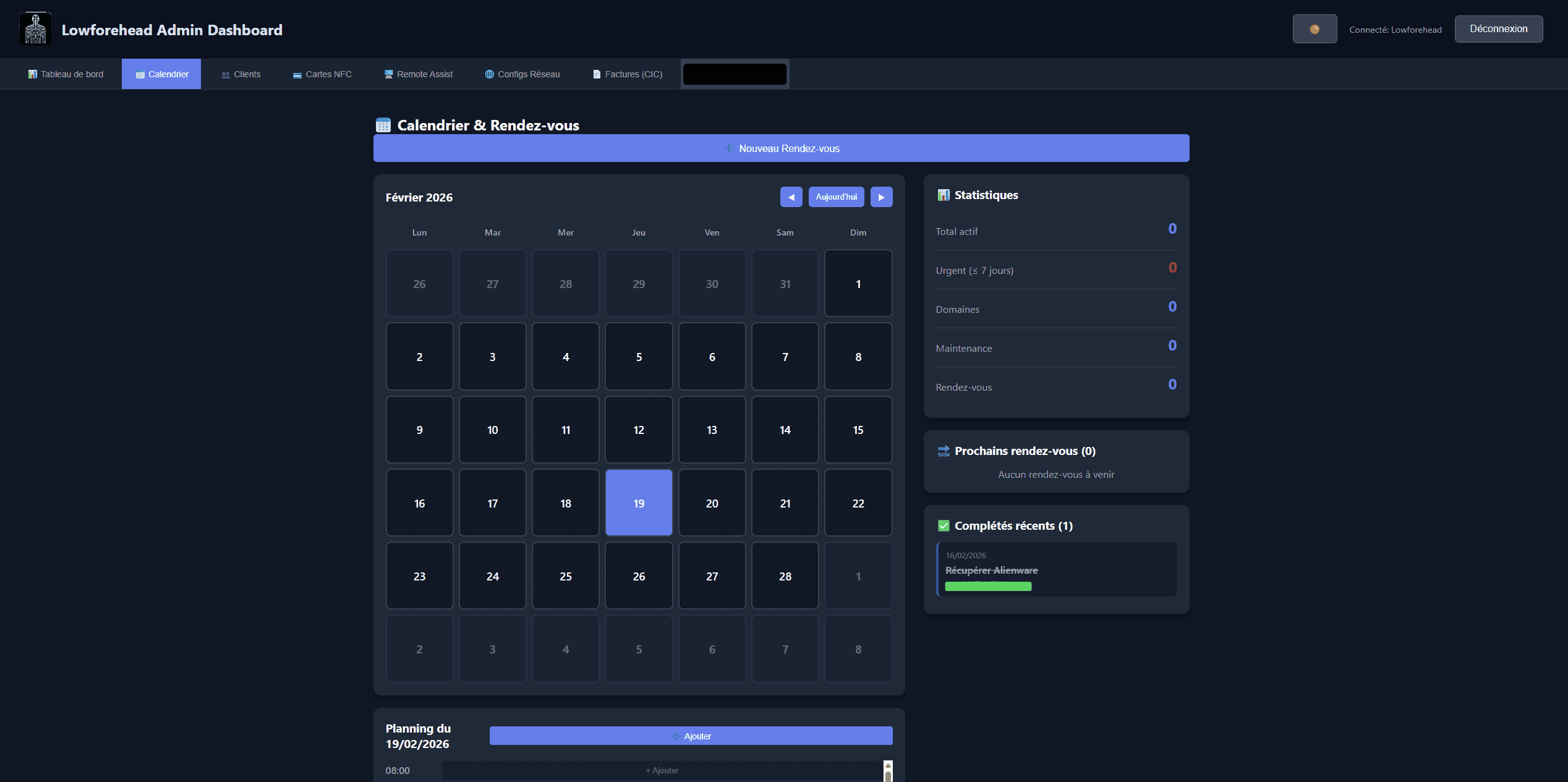Click the people icon on the Clients tab

[x=226, y=74]
